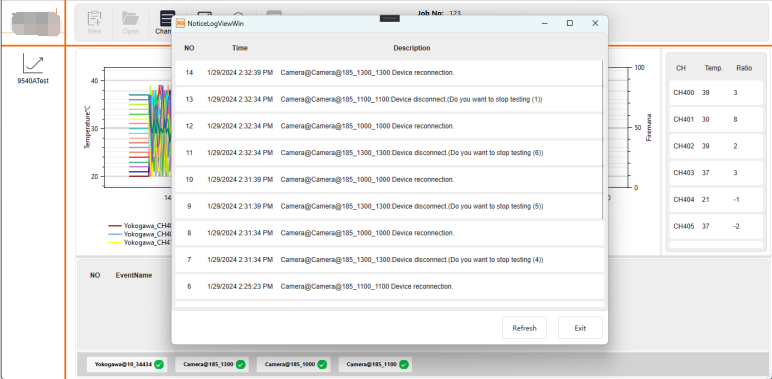Select the CH401 channel row
This screenshot has height=379, width=772.
pos(716,119)
